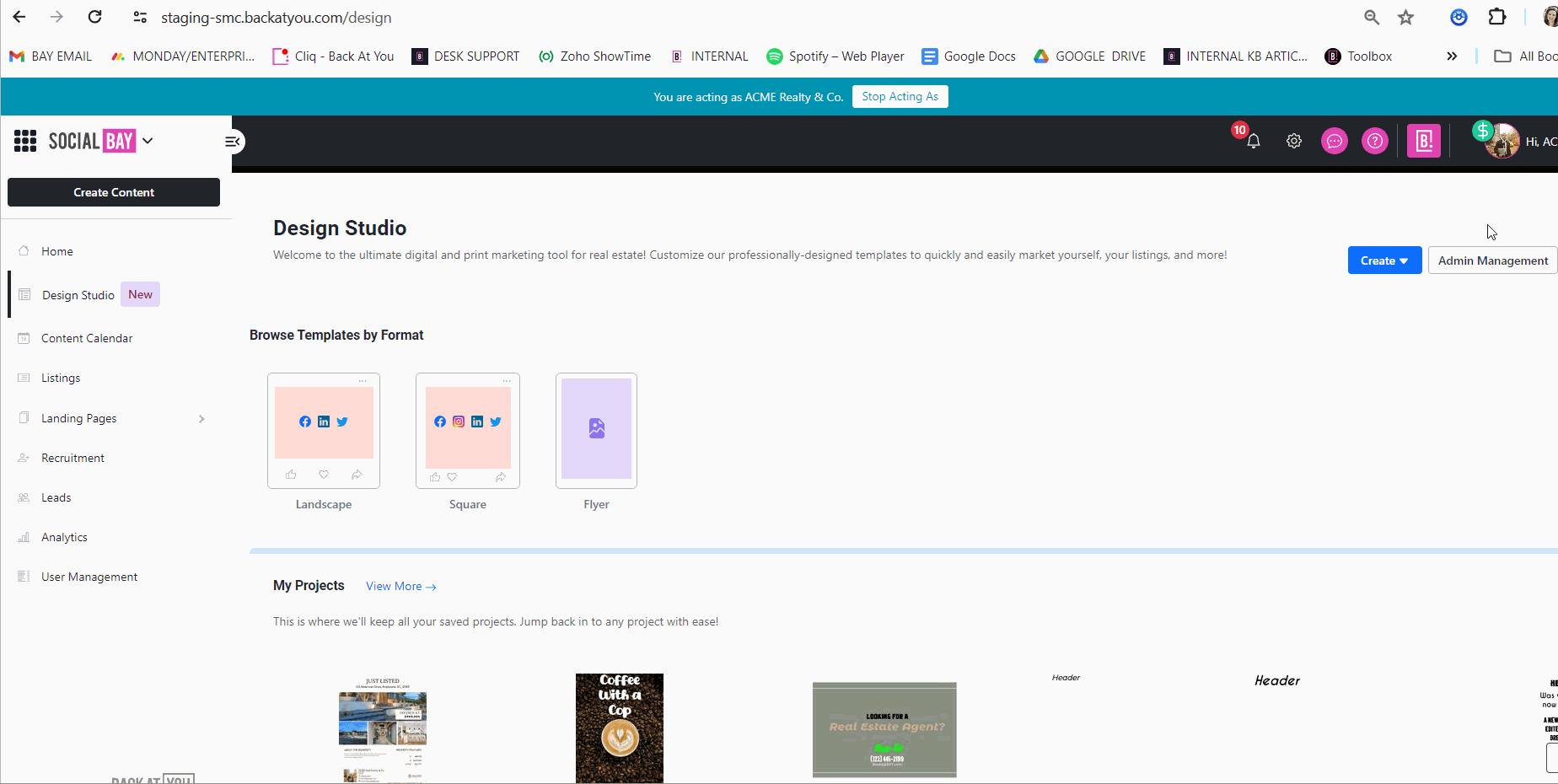Go to Home in the sidebar
The image size is (1558, 784).
coord(56,251)
